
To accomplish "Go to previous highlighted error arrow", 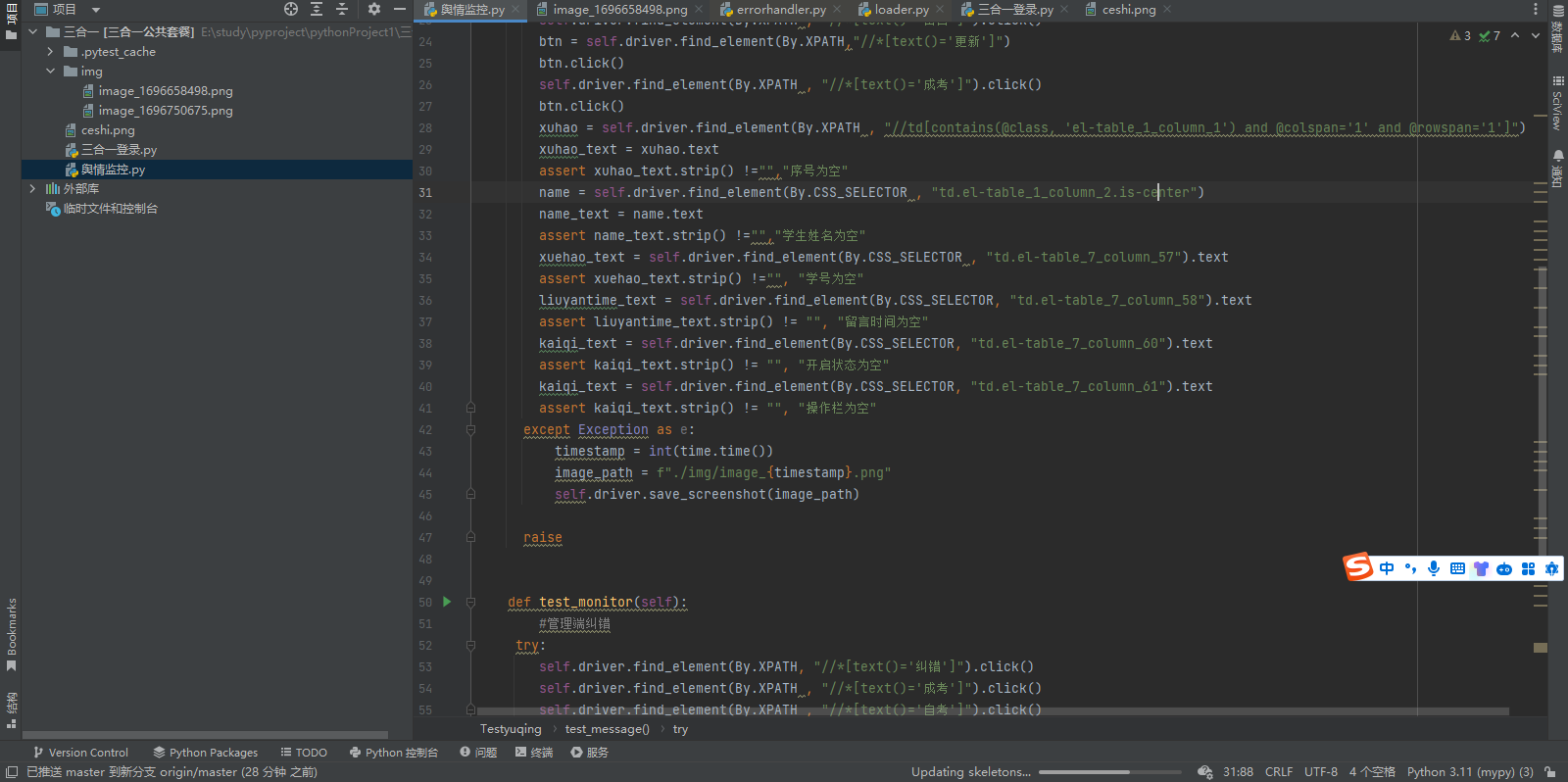I will coord(1515,35).
